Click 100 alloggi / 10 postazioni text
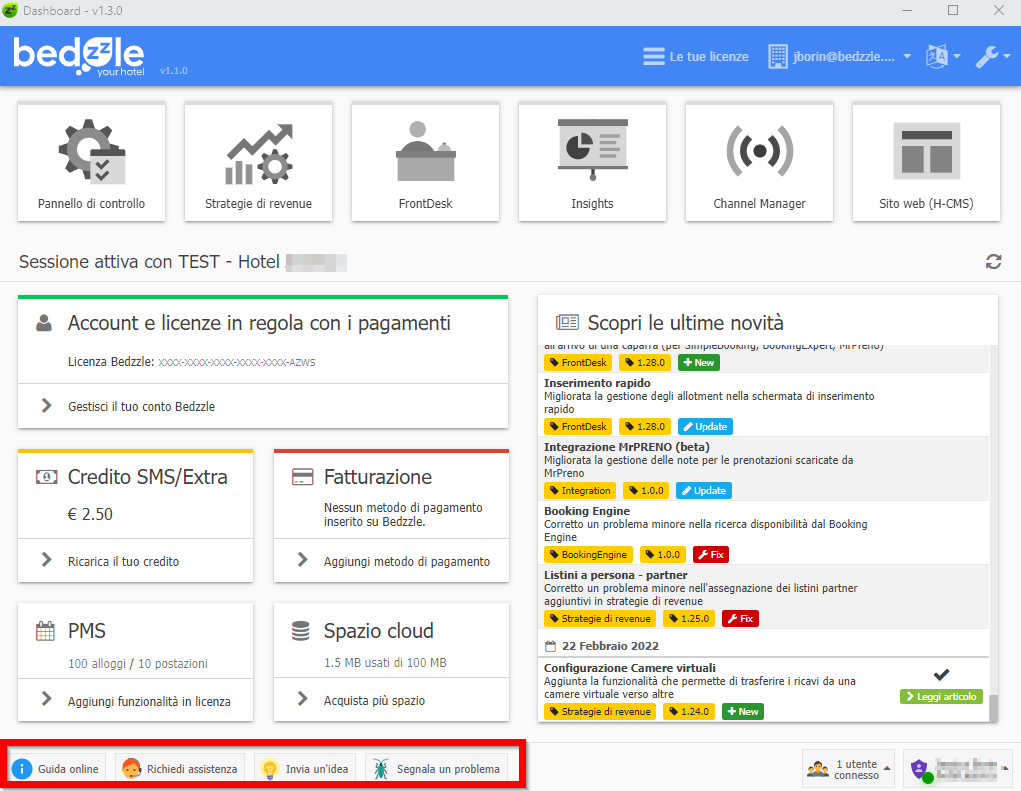This screenshot has width=1021, height=791. [137, 663]
